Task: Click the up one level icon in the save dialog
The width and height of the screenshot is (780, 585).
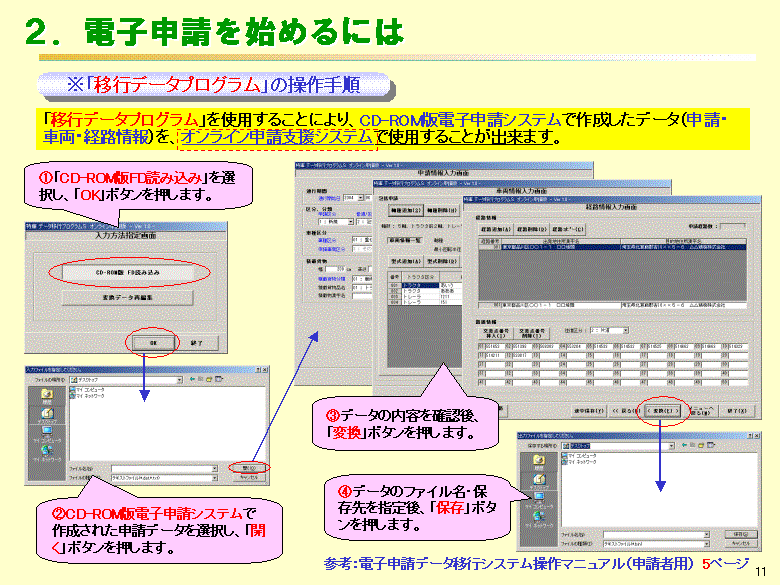Action: click(692, 445)
